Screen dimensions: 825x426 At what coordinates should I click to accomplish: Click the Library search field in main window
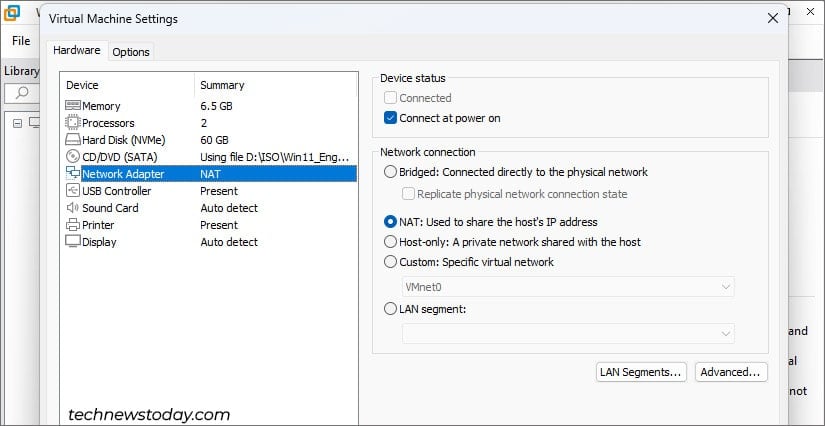pos(24,94)
